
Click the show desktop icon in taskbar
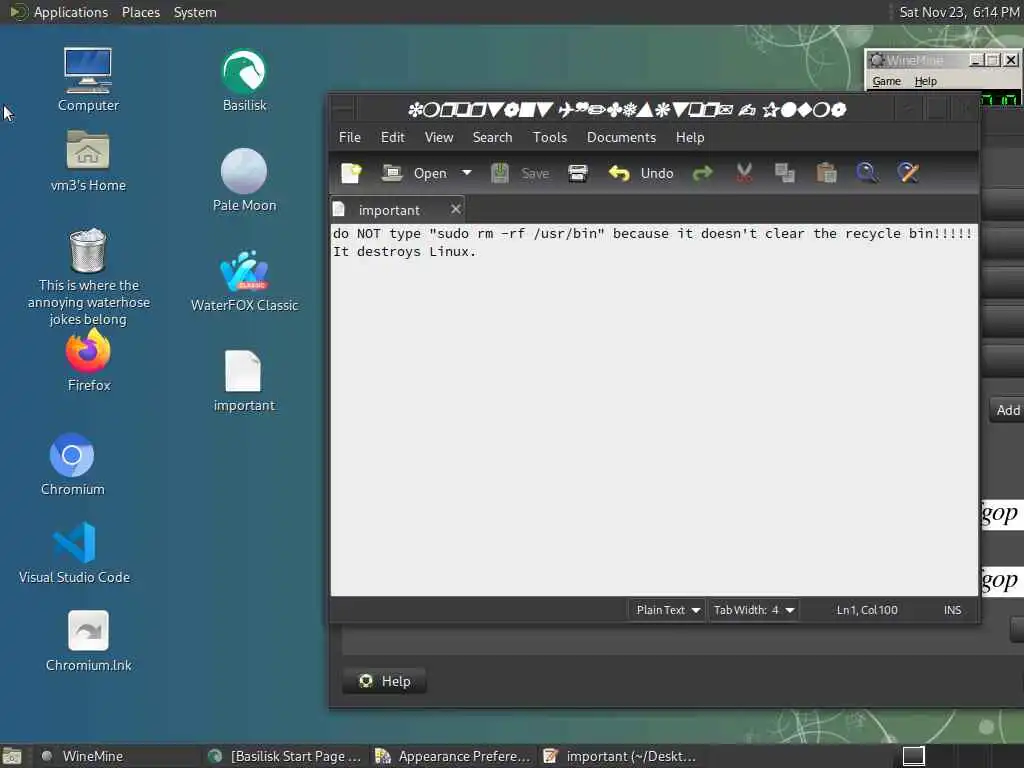pyautogui.click(x=12, y=756)
